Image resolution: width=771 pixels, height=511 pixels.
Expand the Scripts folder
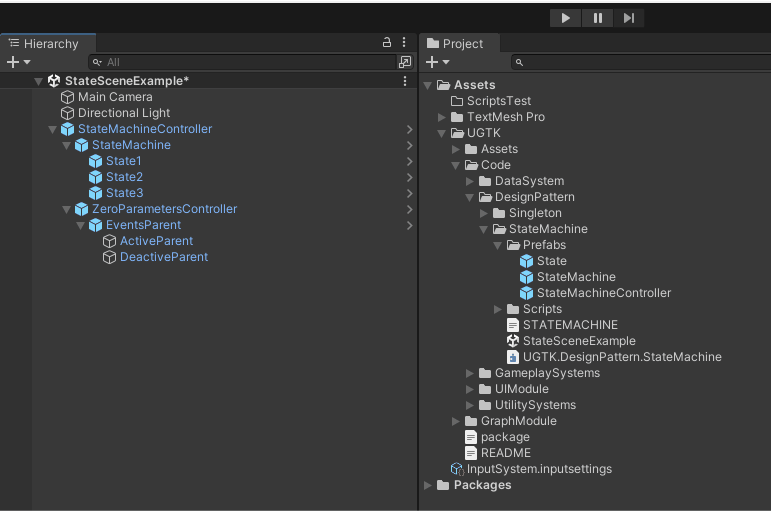pos(498,309)
